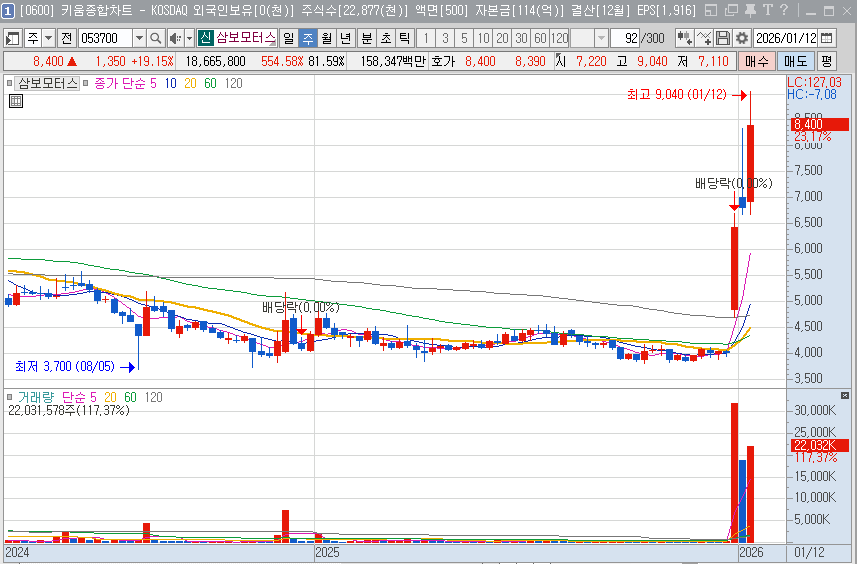Click moving average 60 legend in price chart
This screenshot has width=857, height=564.
click(x=210, y=83)
